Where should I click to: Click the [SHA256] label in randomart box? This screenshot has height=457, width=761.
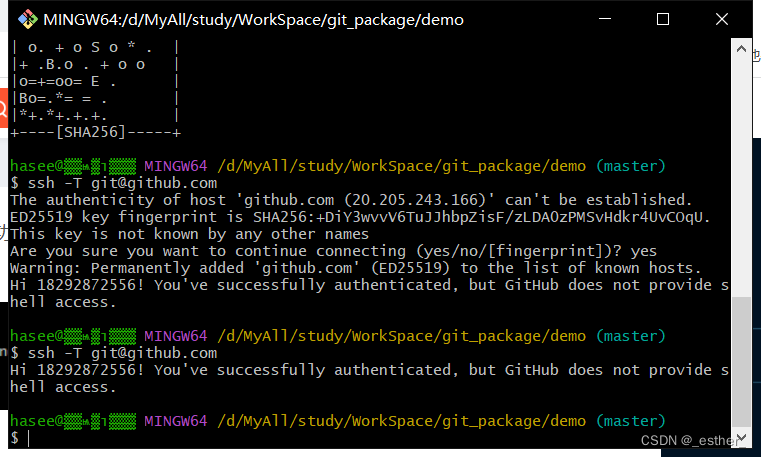click(91, 132)
